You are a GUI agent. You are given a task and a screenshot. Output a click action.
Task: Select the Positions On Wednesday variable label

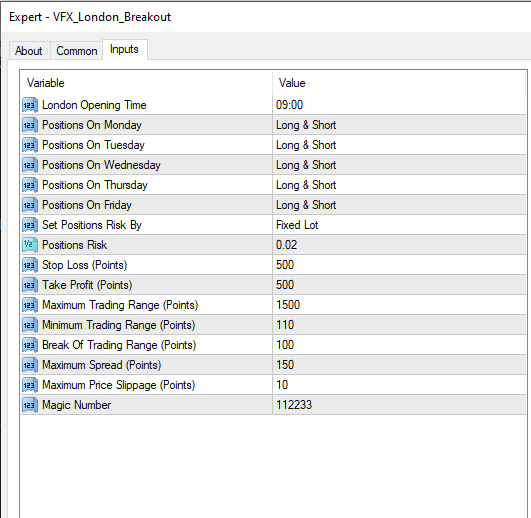(x=101, y=165)
